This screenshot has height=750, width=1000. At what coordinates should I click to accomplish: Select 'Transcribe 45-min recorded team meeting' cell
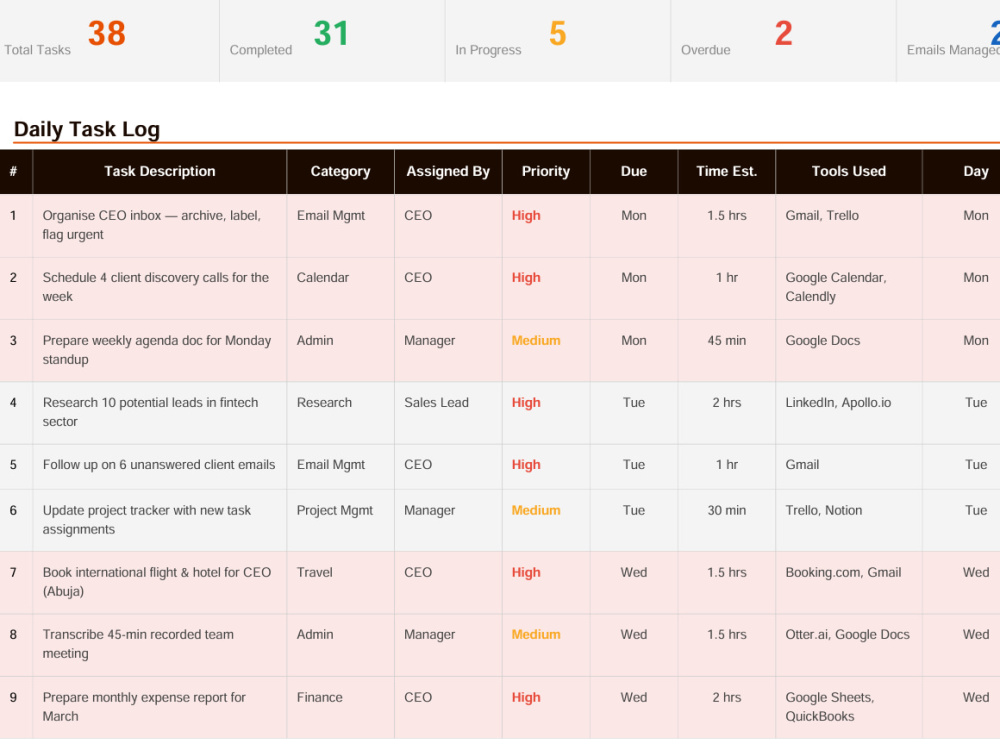(159, 645)
